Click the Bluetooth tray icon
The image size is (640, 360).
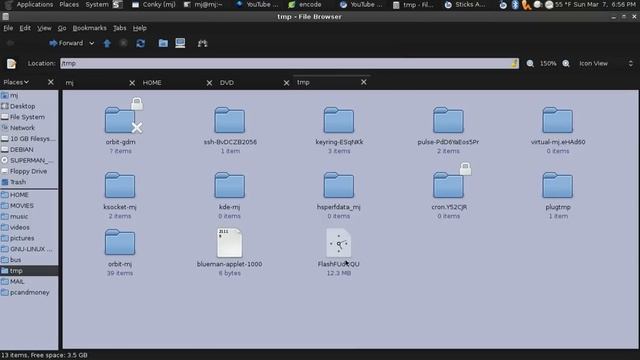[x=515, y=5]
